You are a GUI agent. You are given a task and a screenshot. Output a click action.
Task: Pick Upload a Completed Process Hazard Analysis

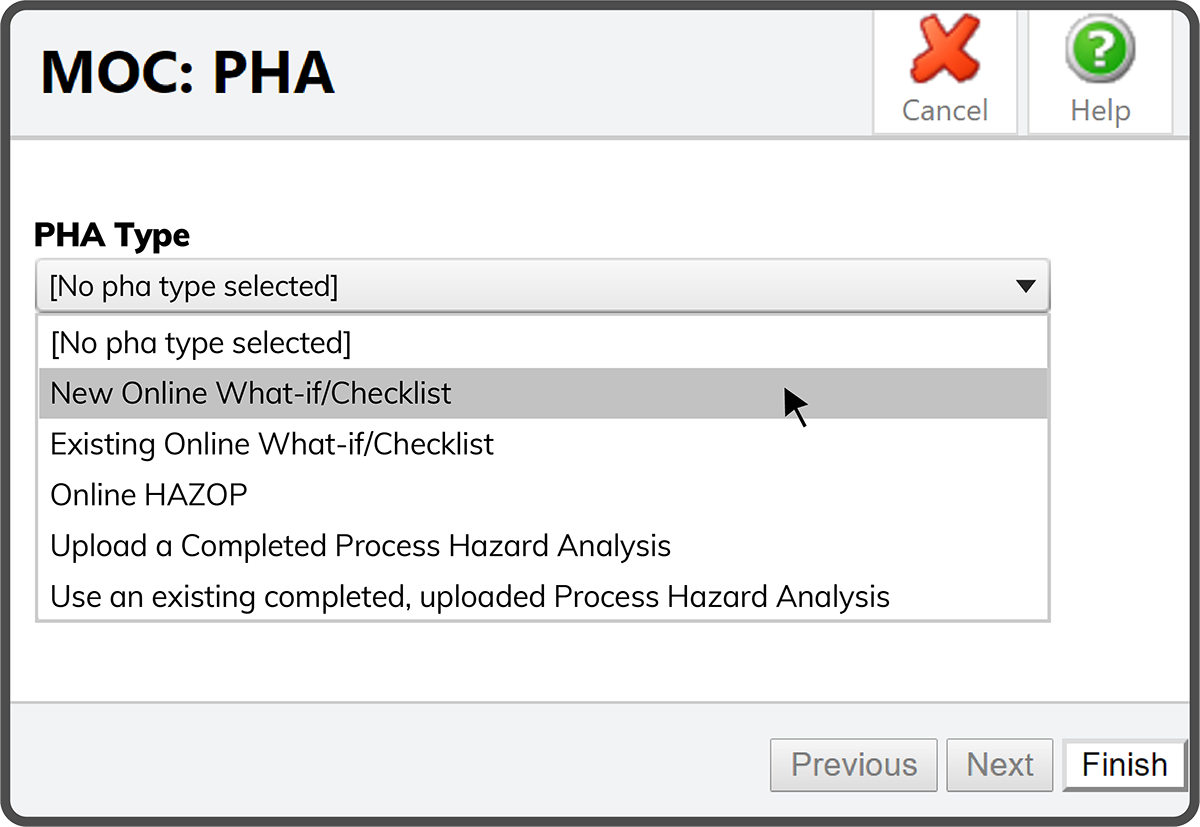coord(360,546)
